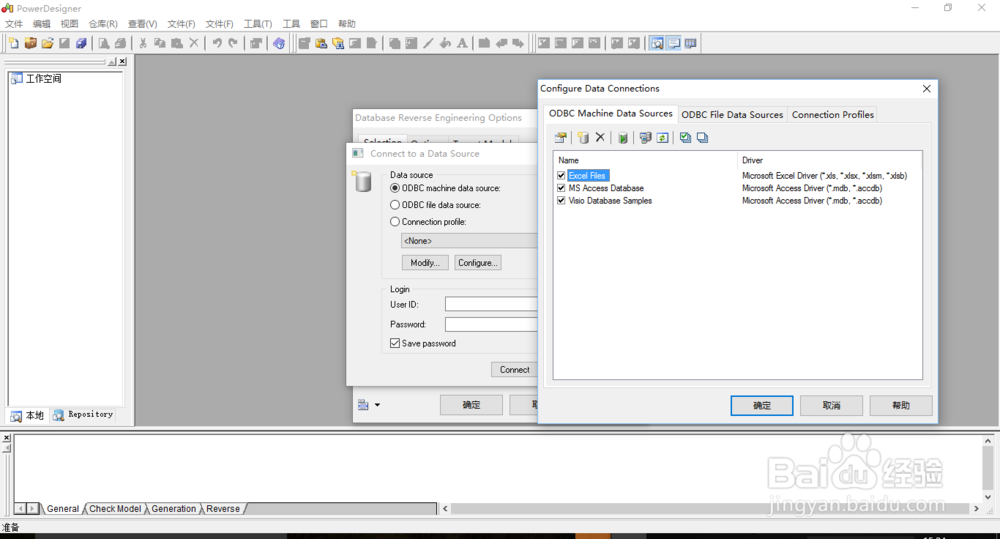This screenshot has height=539, width=1000.
Task: Uncheck the Visio Database Samples checkbox
Action: click(x=561, y=200)
